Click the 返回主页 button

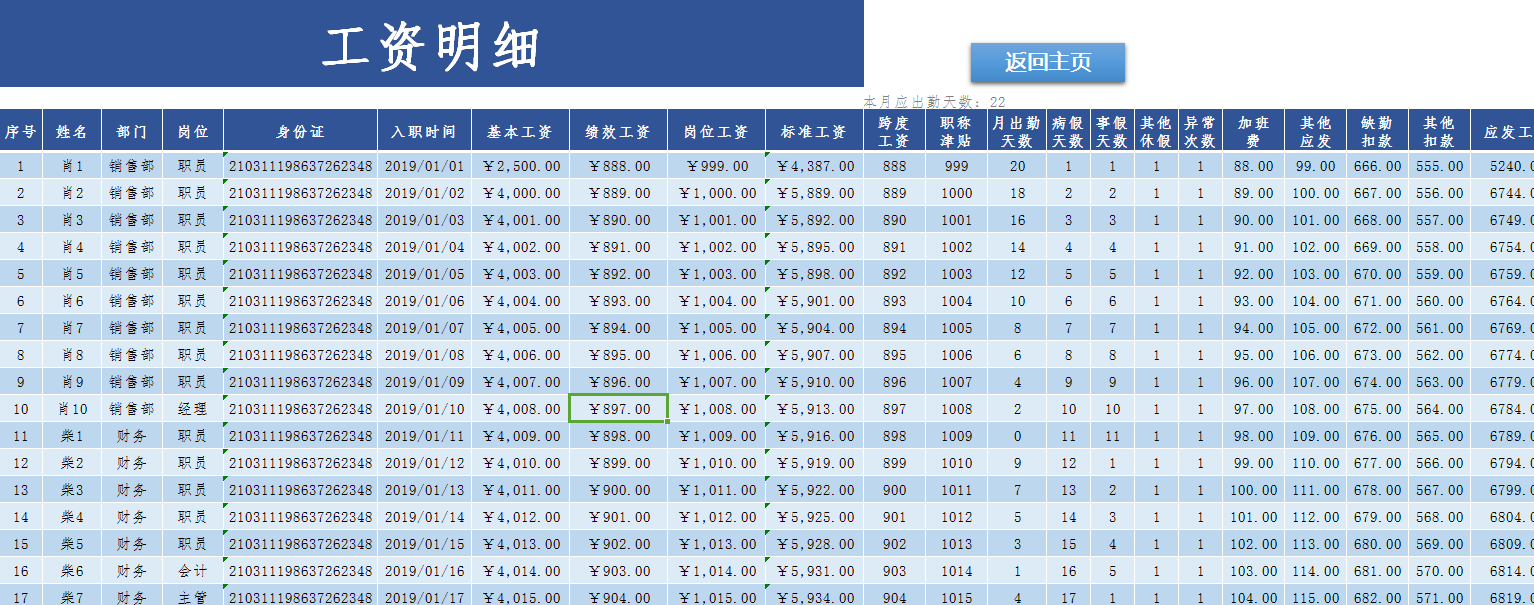(x=1047, y=62)
